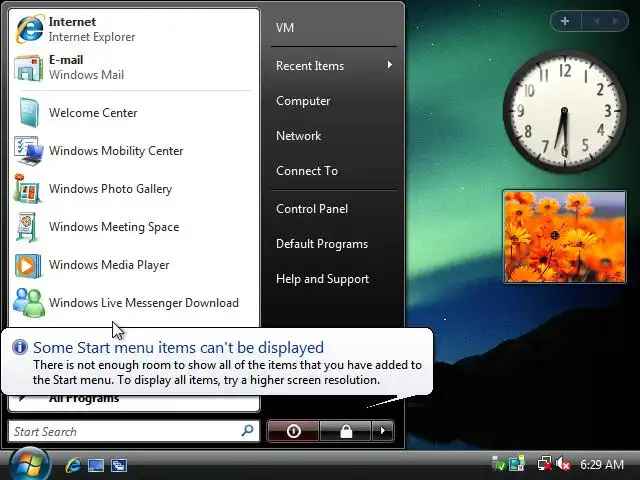Click Windows Mobility Center text label
This screenshot has height=480, width=640.
pyautogui.click(x=116, y=151)
